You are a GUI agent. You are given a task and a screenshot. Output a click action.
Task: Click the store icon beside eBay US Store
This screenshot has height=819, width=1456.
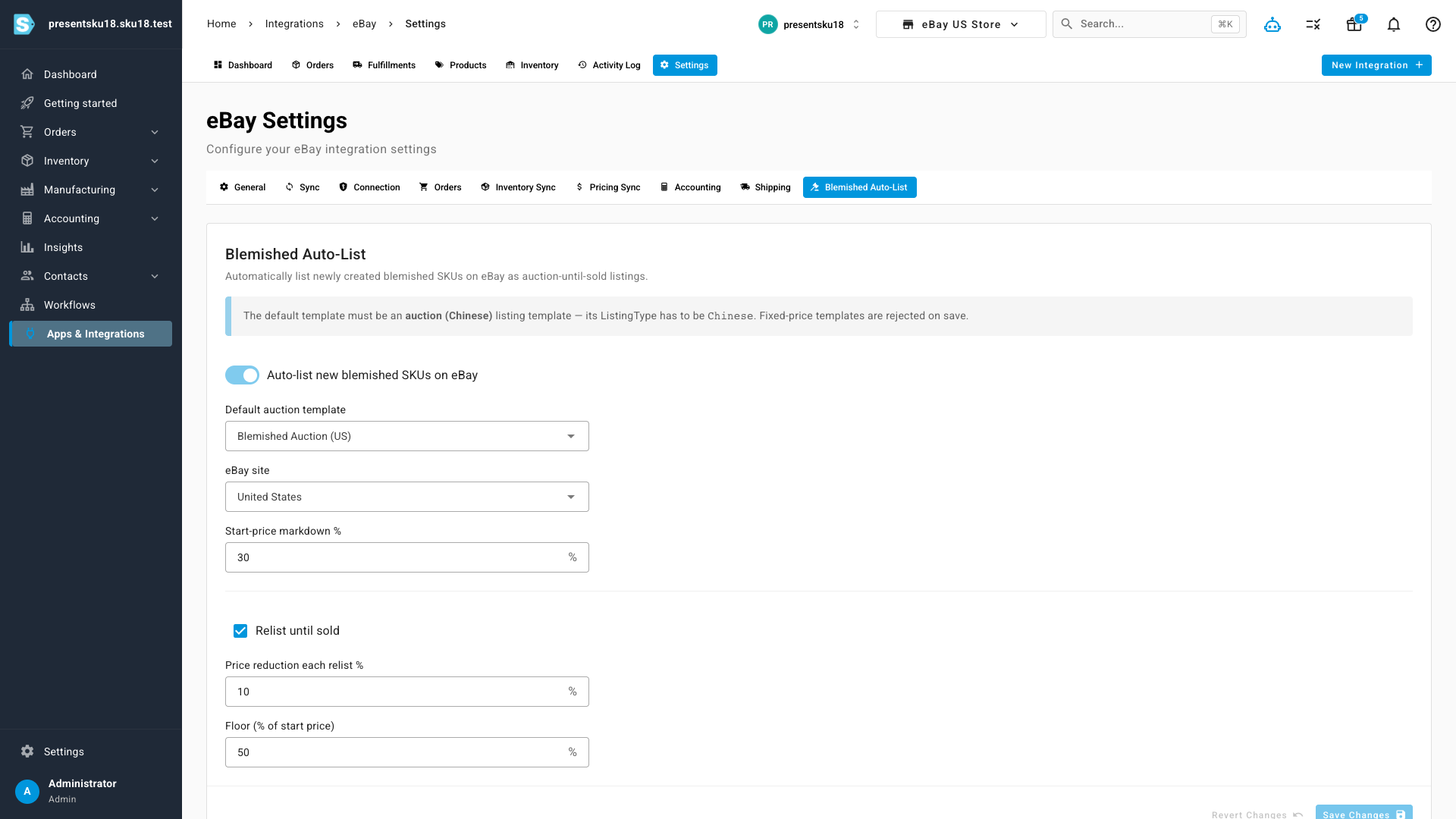point(908,24)
